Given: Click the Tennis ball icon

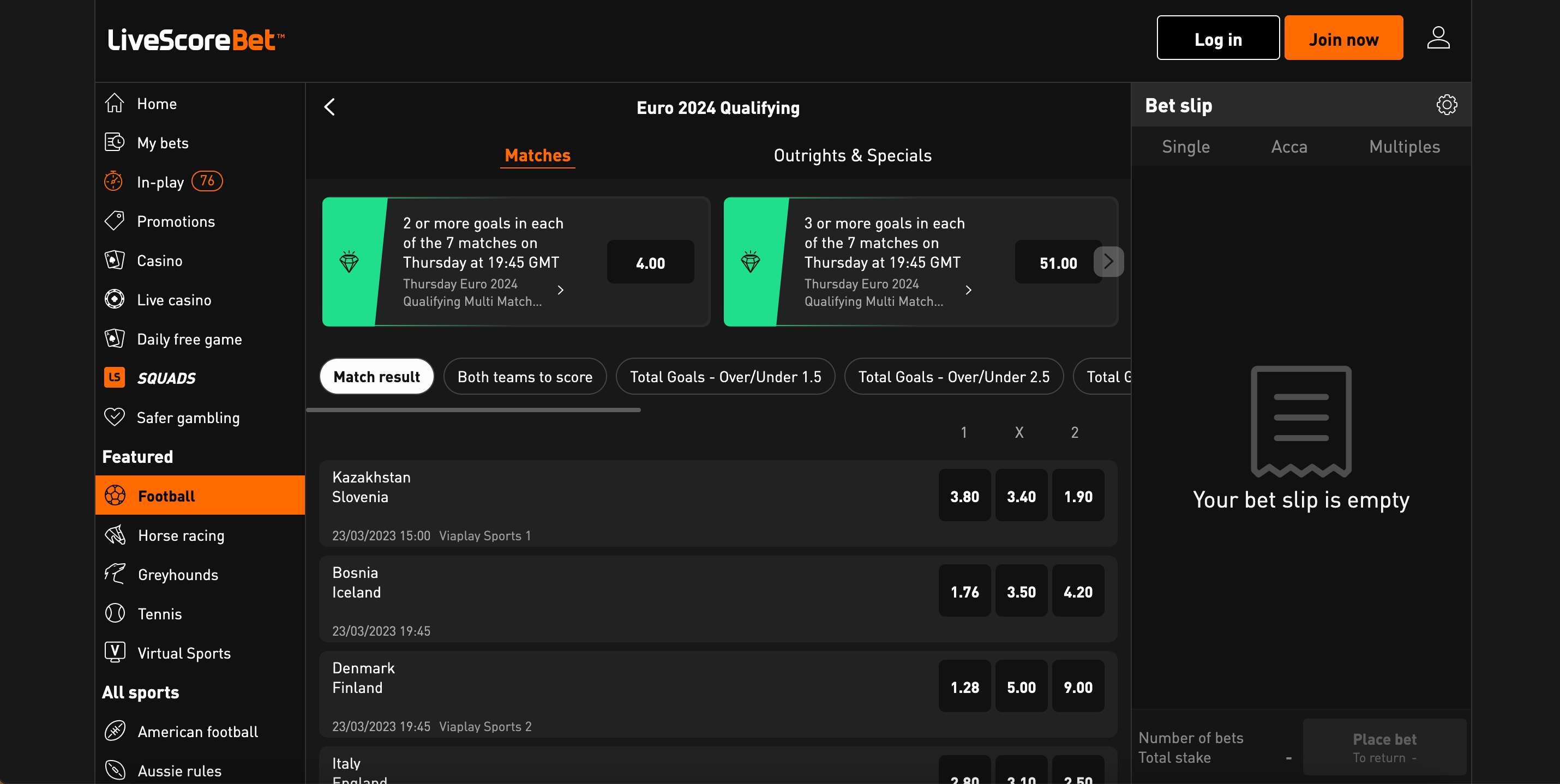Looking at the screenshot, I should 115,613.
